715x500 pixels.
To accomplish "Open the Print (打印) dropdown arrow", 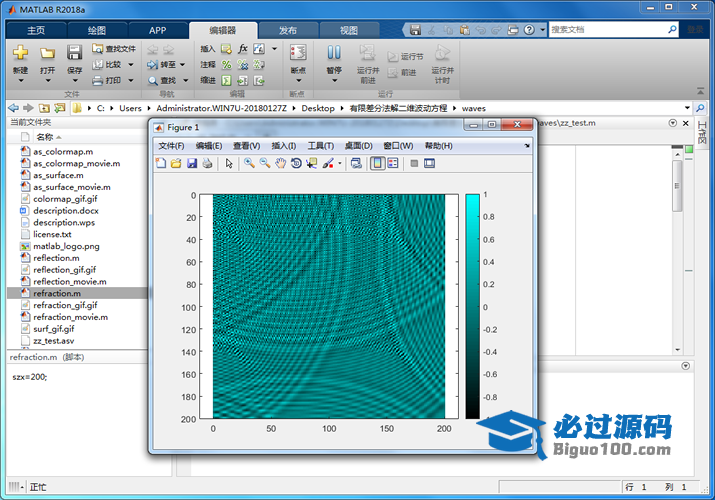I will coord(131,81).
